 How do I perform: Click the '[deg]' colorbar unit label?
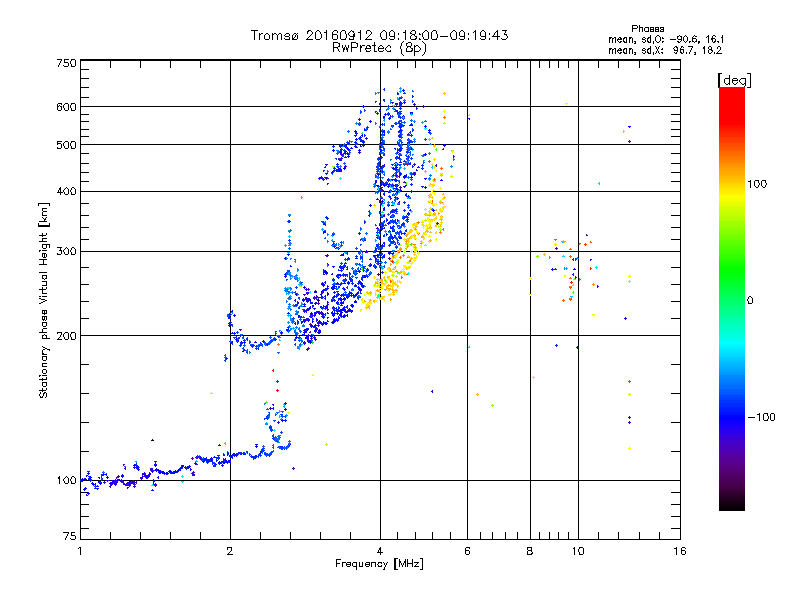tap(734, 80)
